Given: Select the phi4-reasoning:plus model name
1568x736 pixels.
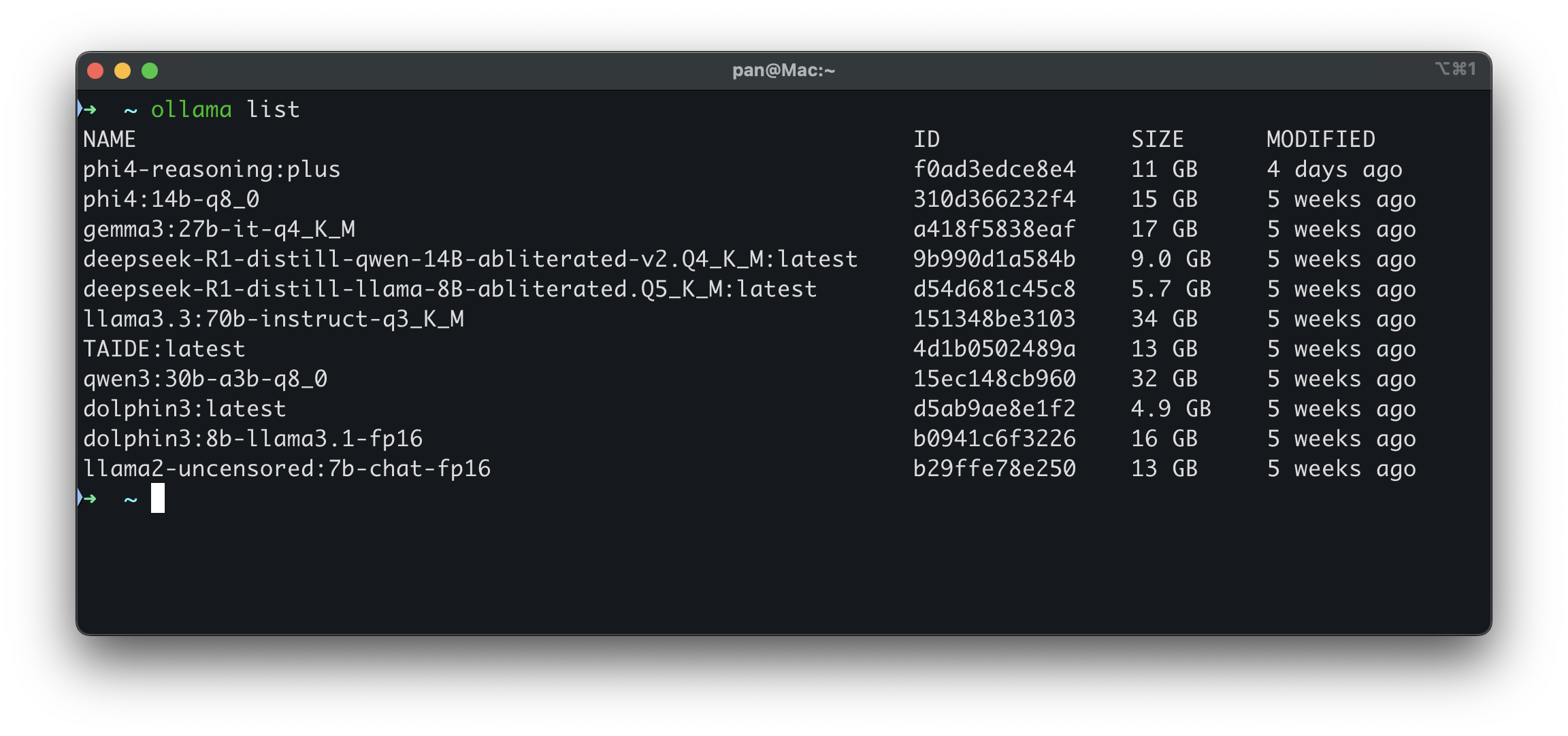Looking at the screenshot, I should tap(212, 169).
